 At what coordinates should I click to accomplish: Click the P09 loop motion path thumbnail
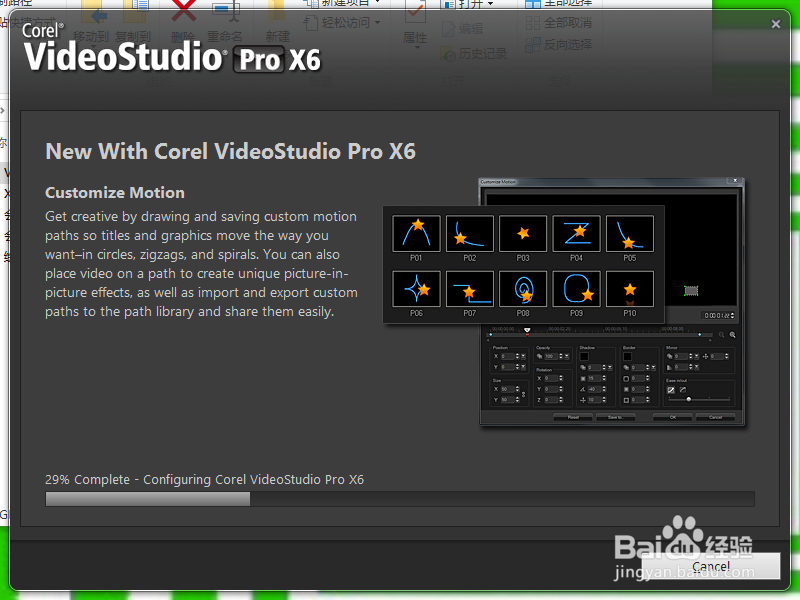(576, 289)
